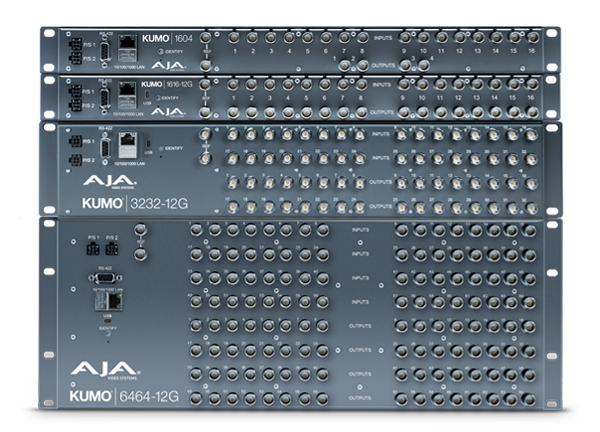
Task: Pick the P/S 1 power connector on KUMO 6464-12G
Action: pos(93,249)
